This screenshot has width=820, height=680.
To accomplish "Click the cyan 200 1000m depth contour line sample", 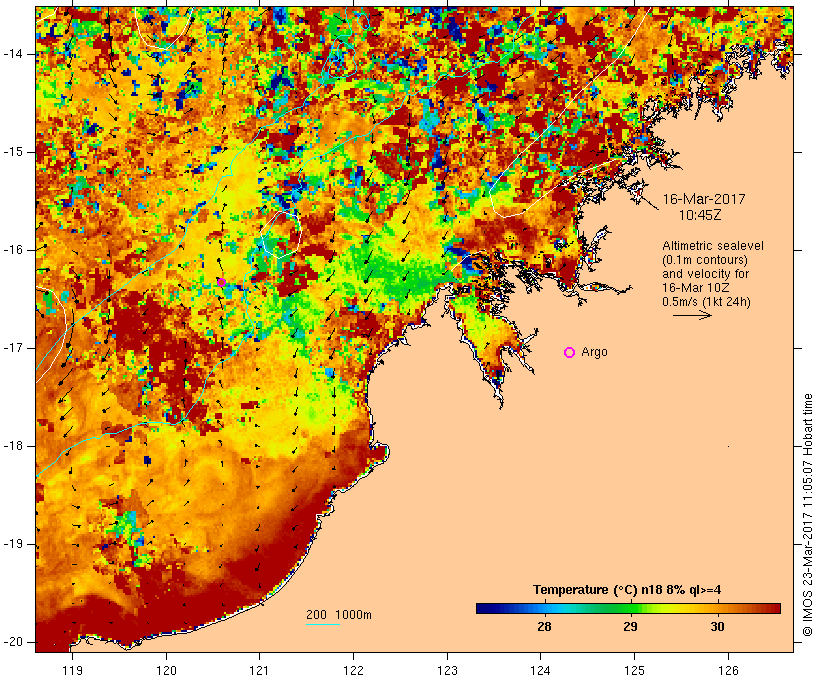I will click(323, 624).
